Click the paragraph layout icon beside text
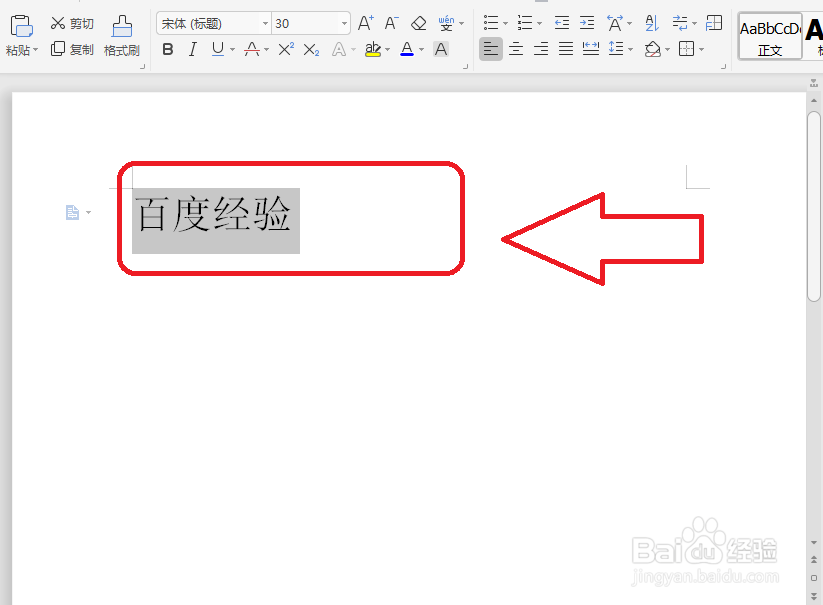 click(72, 213)
